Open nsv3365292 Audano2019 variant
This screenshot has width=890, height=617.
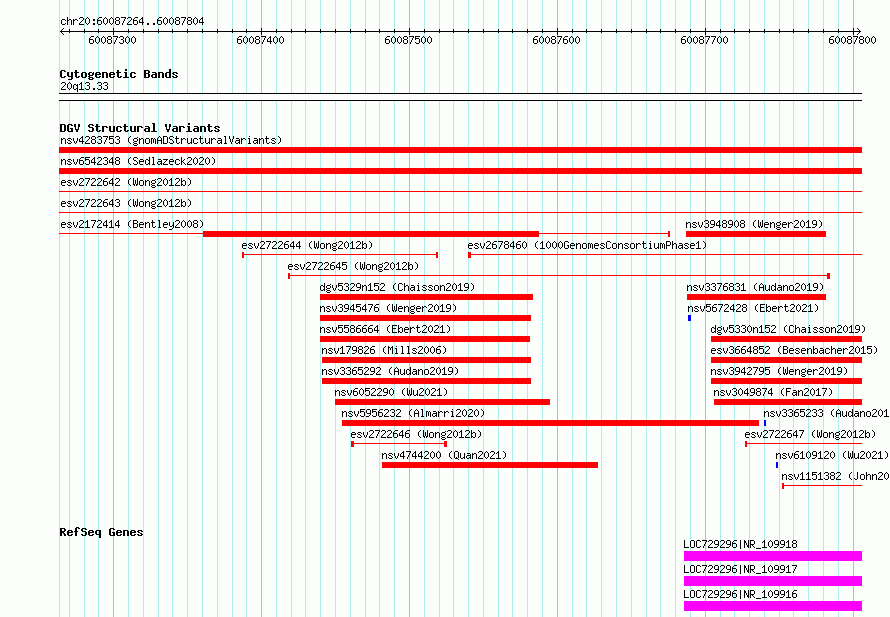[x=390, y=371]
